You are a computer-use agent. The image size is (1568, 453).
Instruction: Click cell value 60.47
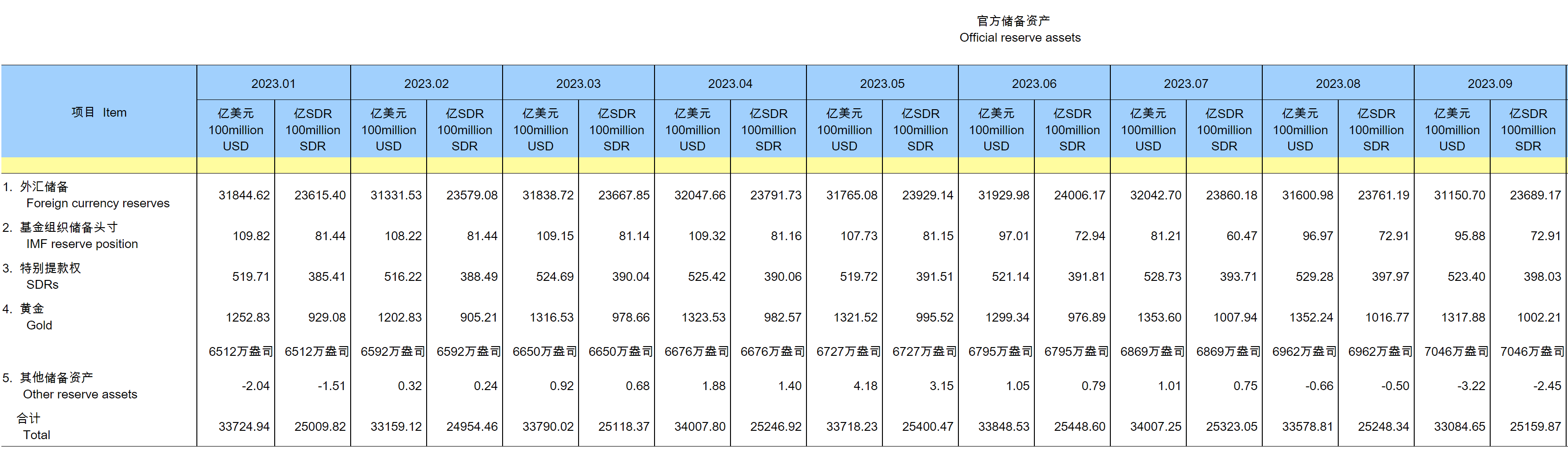click(x=1242, y=236)
